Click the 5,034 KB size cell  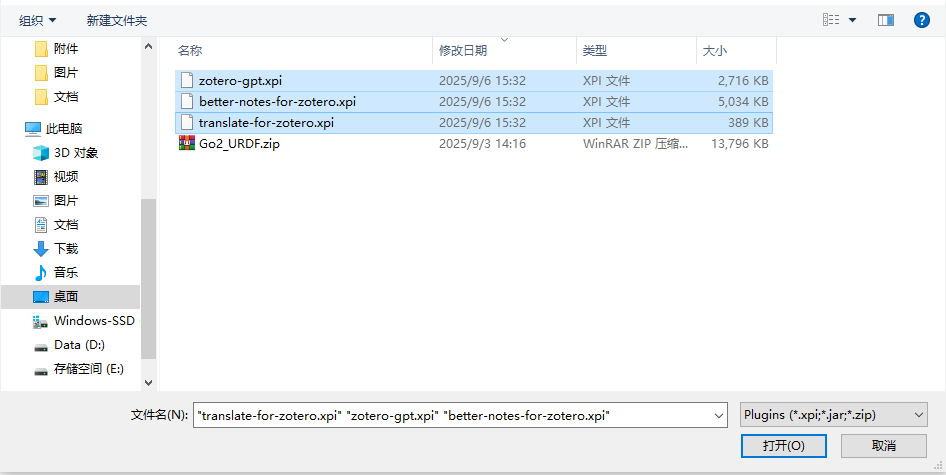point(743,101)
